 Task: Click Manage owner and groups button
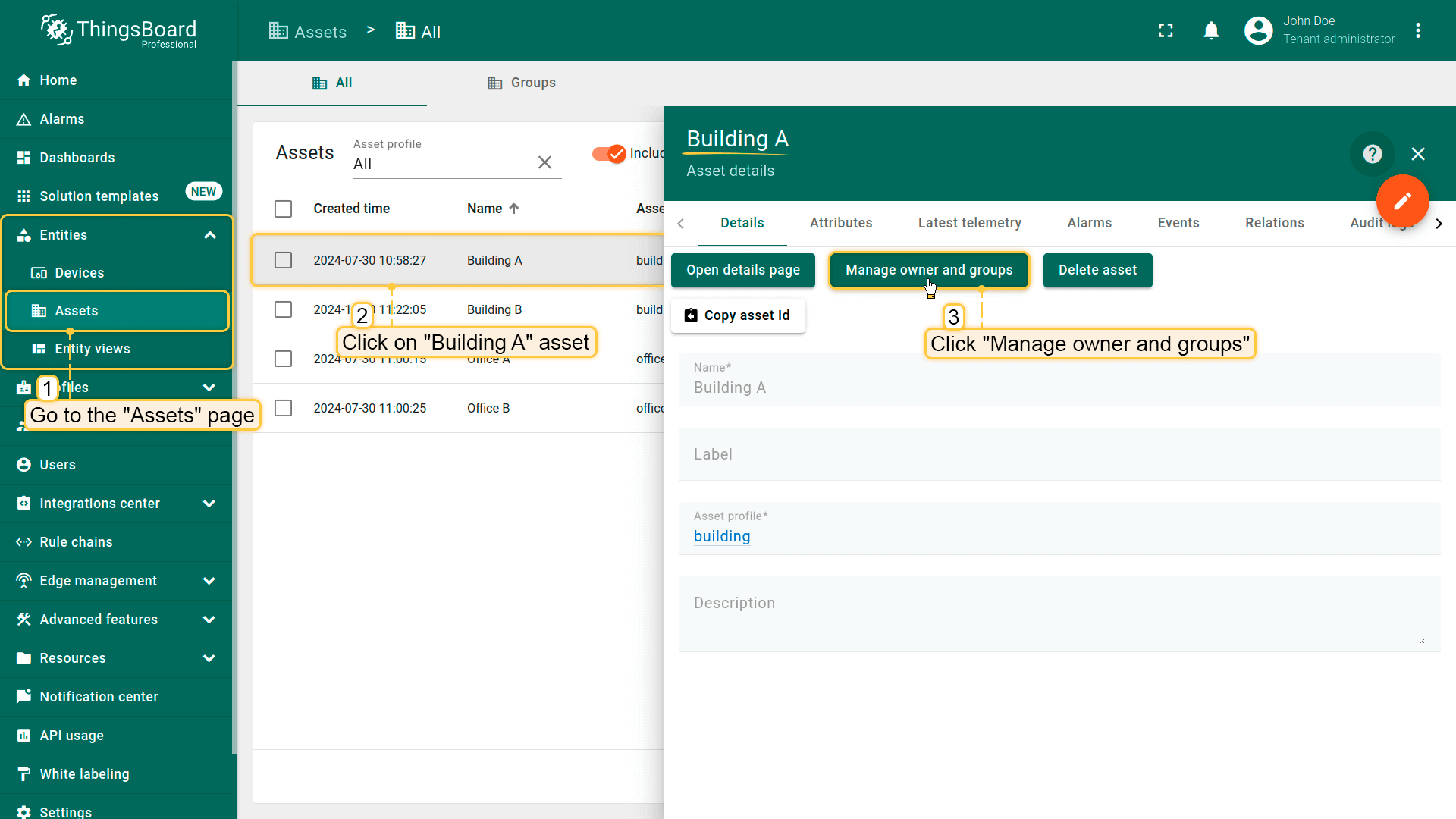coord(928,270)
